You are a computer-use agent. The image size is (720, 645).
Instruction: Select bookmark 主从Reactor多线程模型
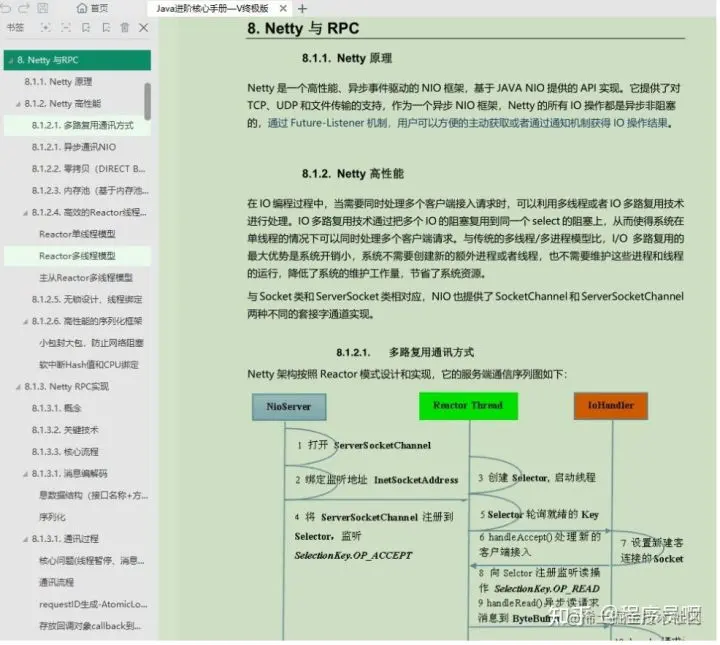(x=86, y=278)
